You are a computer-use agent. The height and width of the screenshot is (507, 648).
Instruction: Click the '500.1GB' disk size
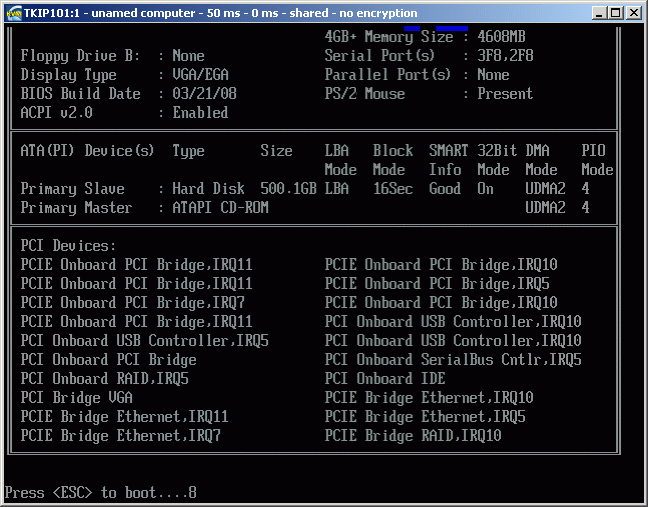[x=288, y=189]
